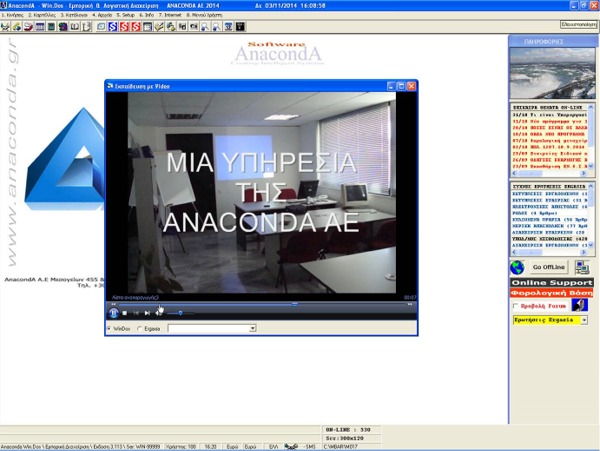Click the green calculator toolbar icon

coord(51,26)
